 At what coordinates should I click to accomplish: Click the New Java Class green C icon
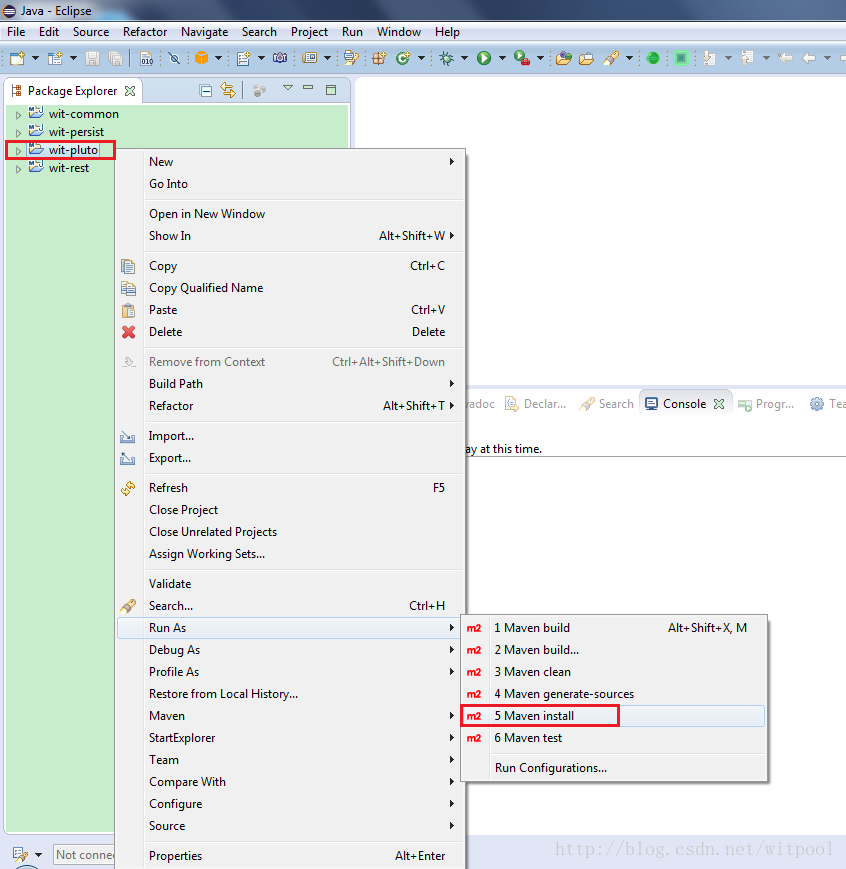point(403,58)
